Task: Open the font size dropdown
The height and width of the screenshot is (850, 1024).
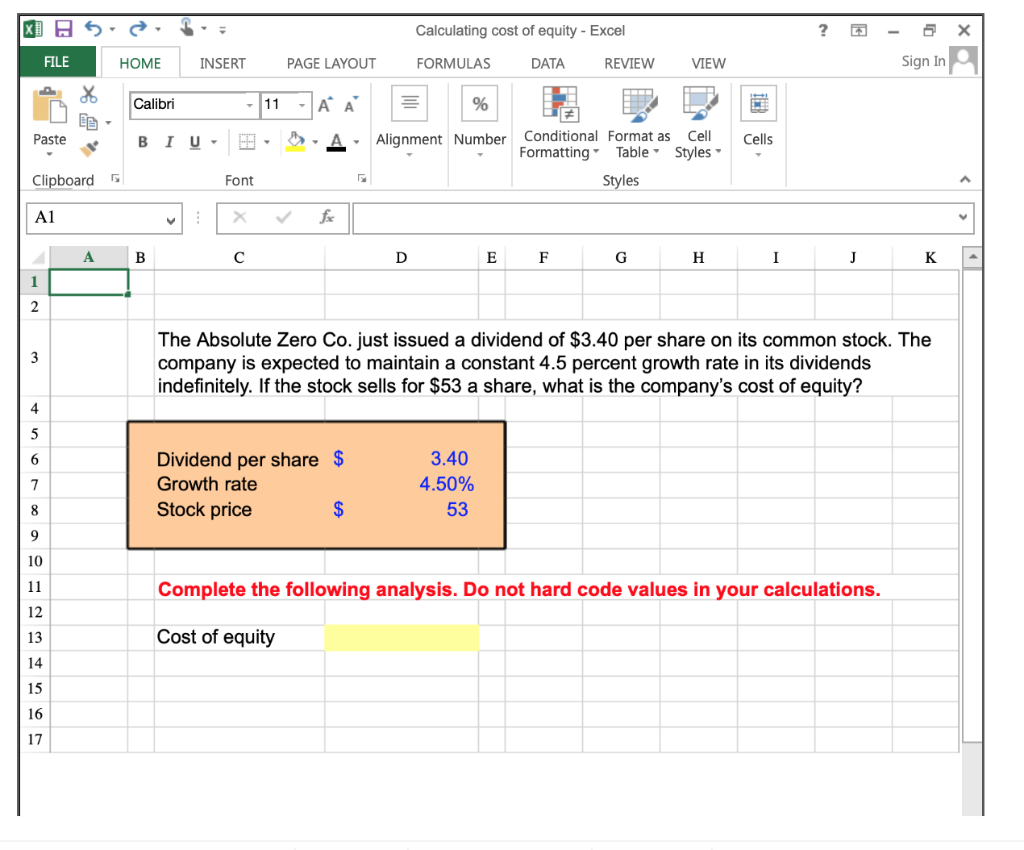Action: (299, 105)
